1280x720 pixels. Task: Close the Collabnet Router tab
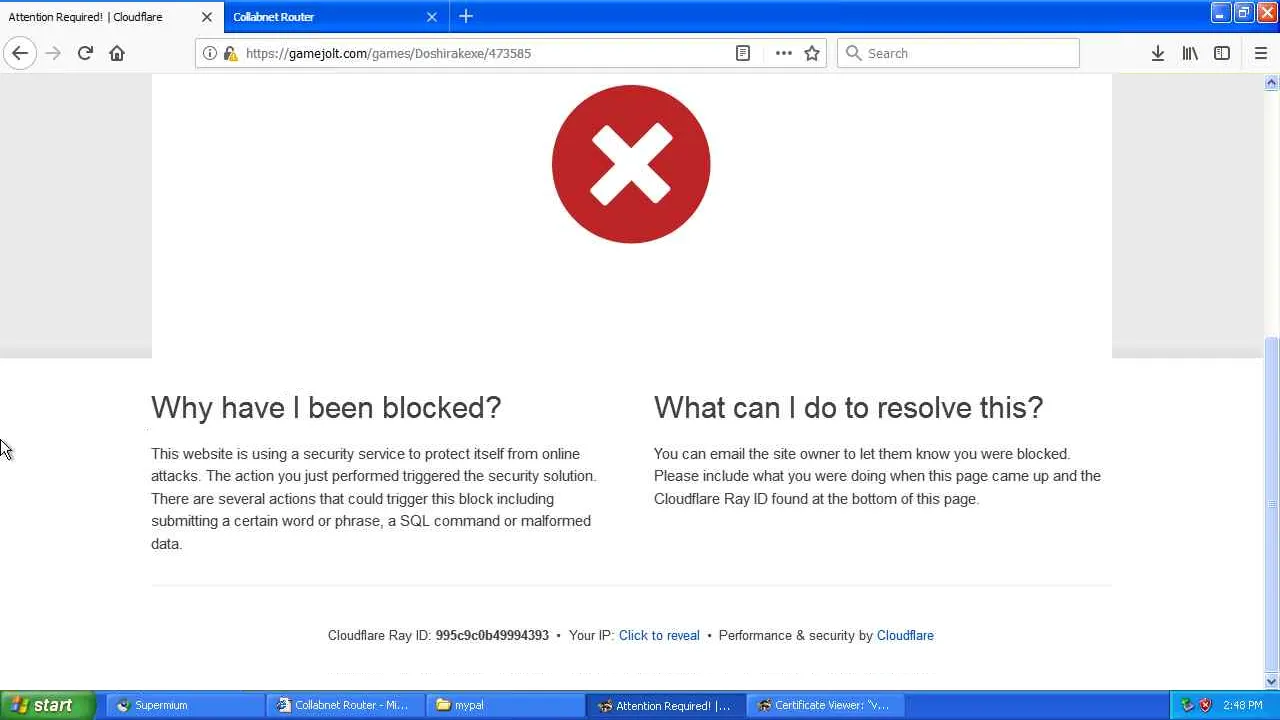pos(432,17)
